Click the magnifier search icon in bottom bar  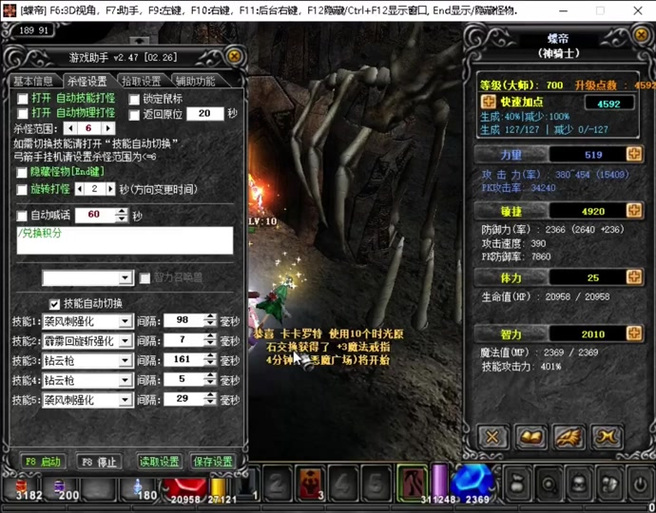[x=548, y=484]
